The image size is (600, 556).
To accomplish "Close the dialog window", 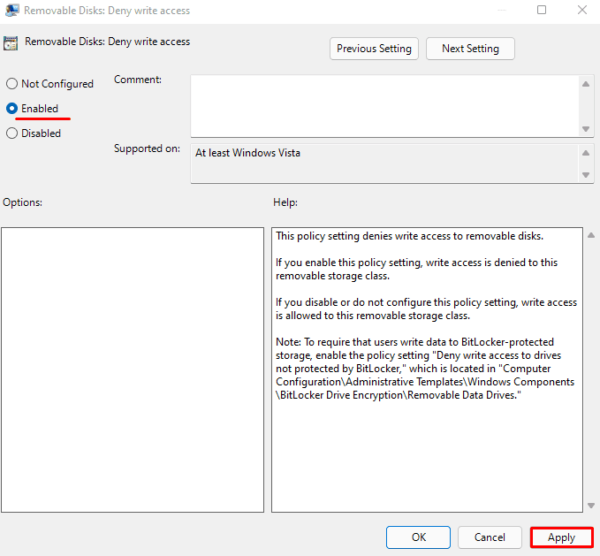I will 582,10.
